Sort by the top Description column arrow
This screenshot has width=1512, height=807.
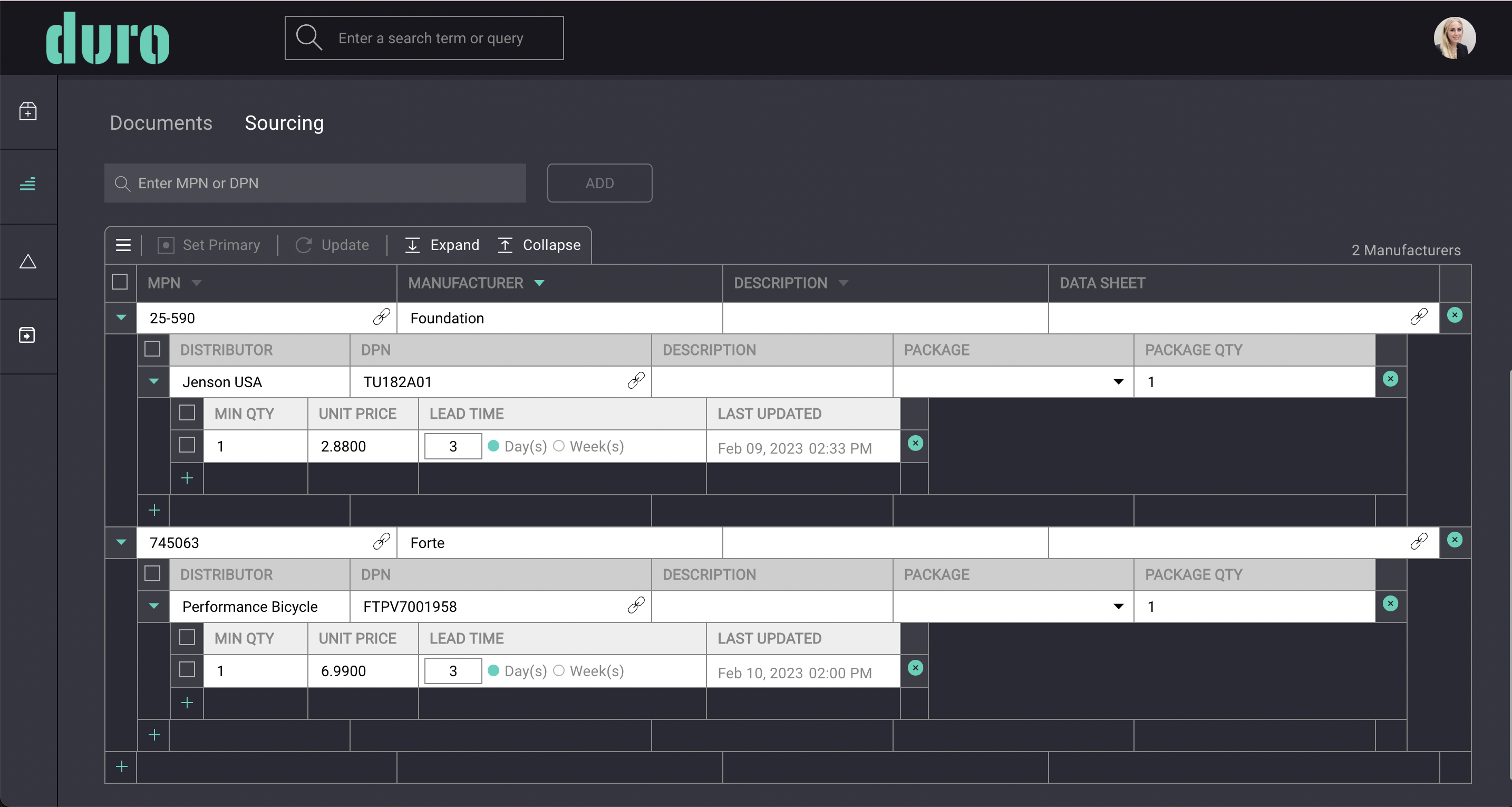pos(844,283)
